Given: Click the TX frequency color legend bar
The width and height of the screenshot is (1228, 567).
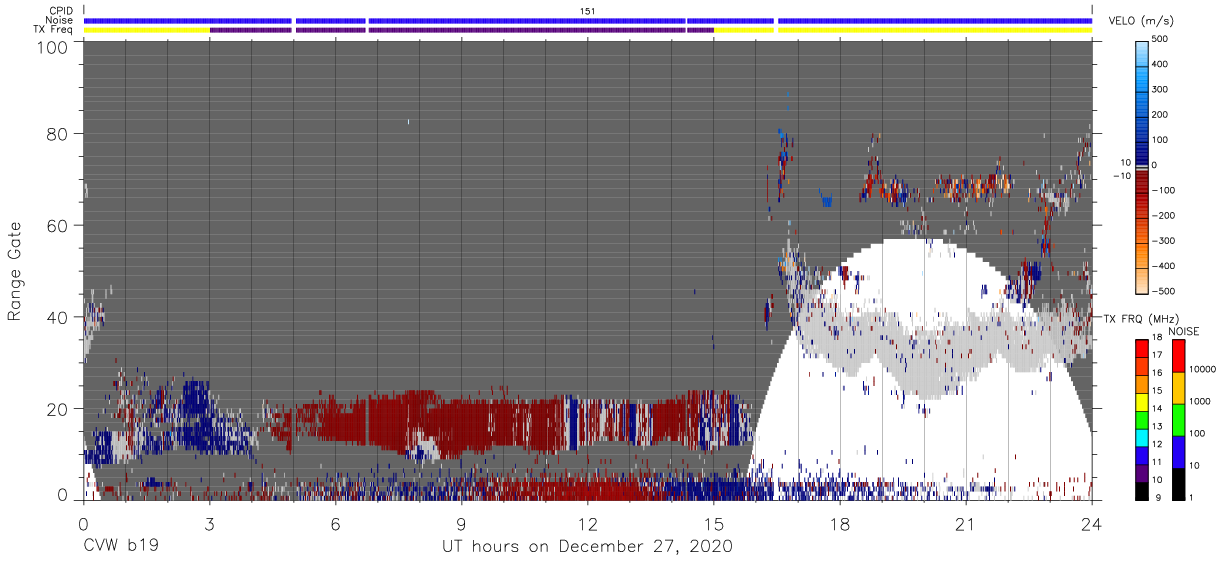Looking at the screenshot, I should [1141, 419].
